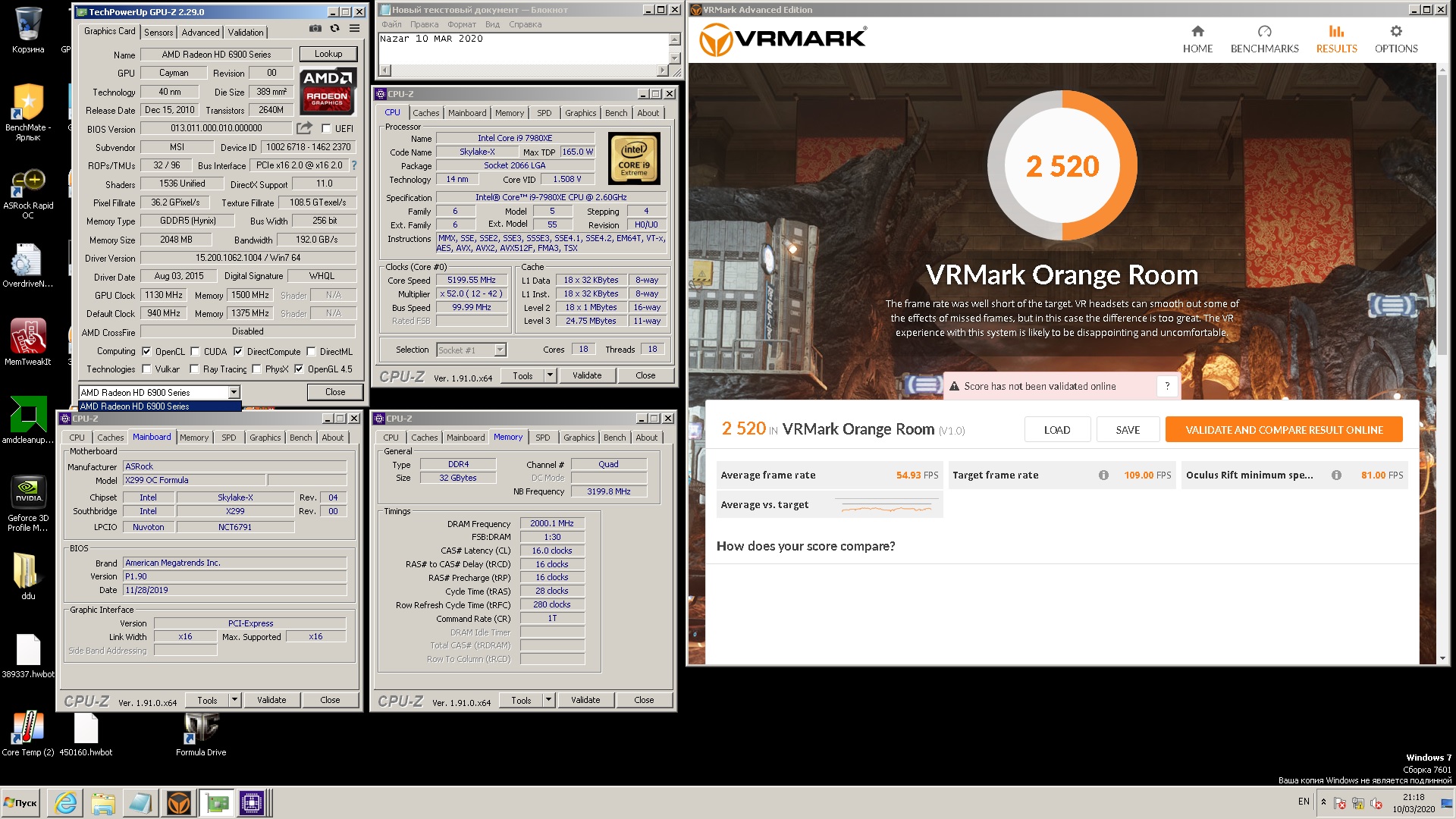Select AMD Radeon HD 6900 Series list item
The width and height of the screenshot is (1456, 819).
tap(160, 406)
